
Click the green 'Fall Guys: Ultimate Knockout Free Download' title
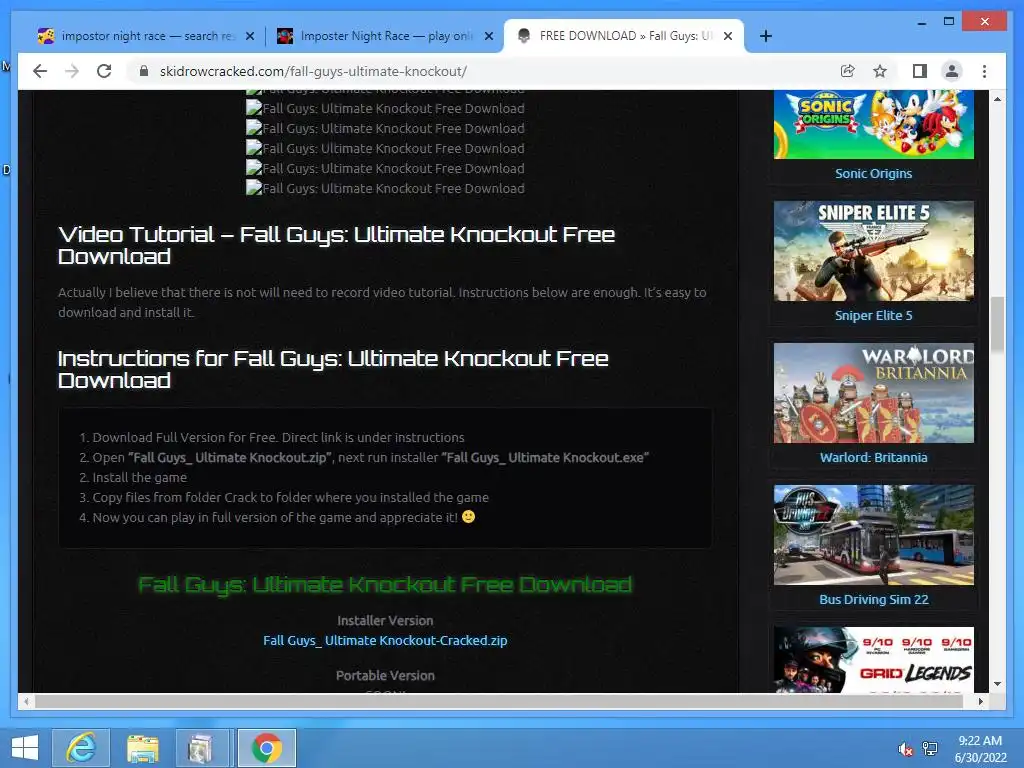click(x=385, y=584)
